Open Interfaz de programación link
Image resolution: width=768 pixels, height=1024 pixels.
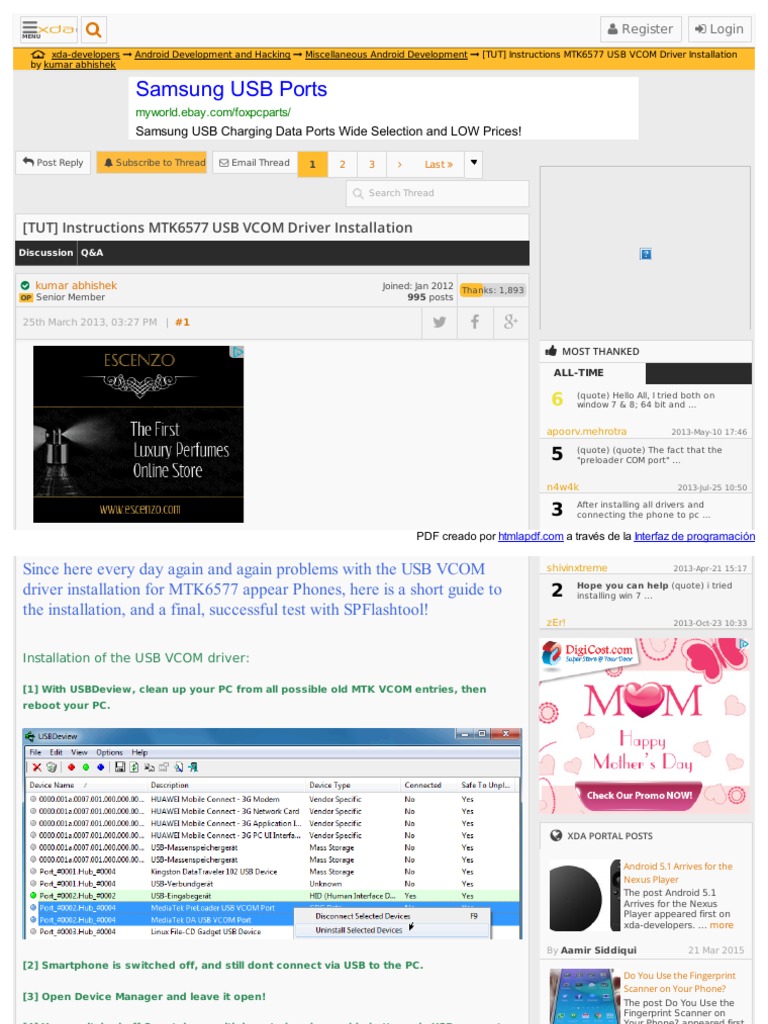[x=694, y=537]
